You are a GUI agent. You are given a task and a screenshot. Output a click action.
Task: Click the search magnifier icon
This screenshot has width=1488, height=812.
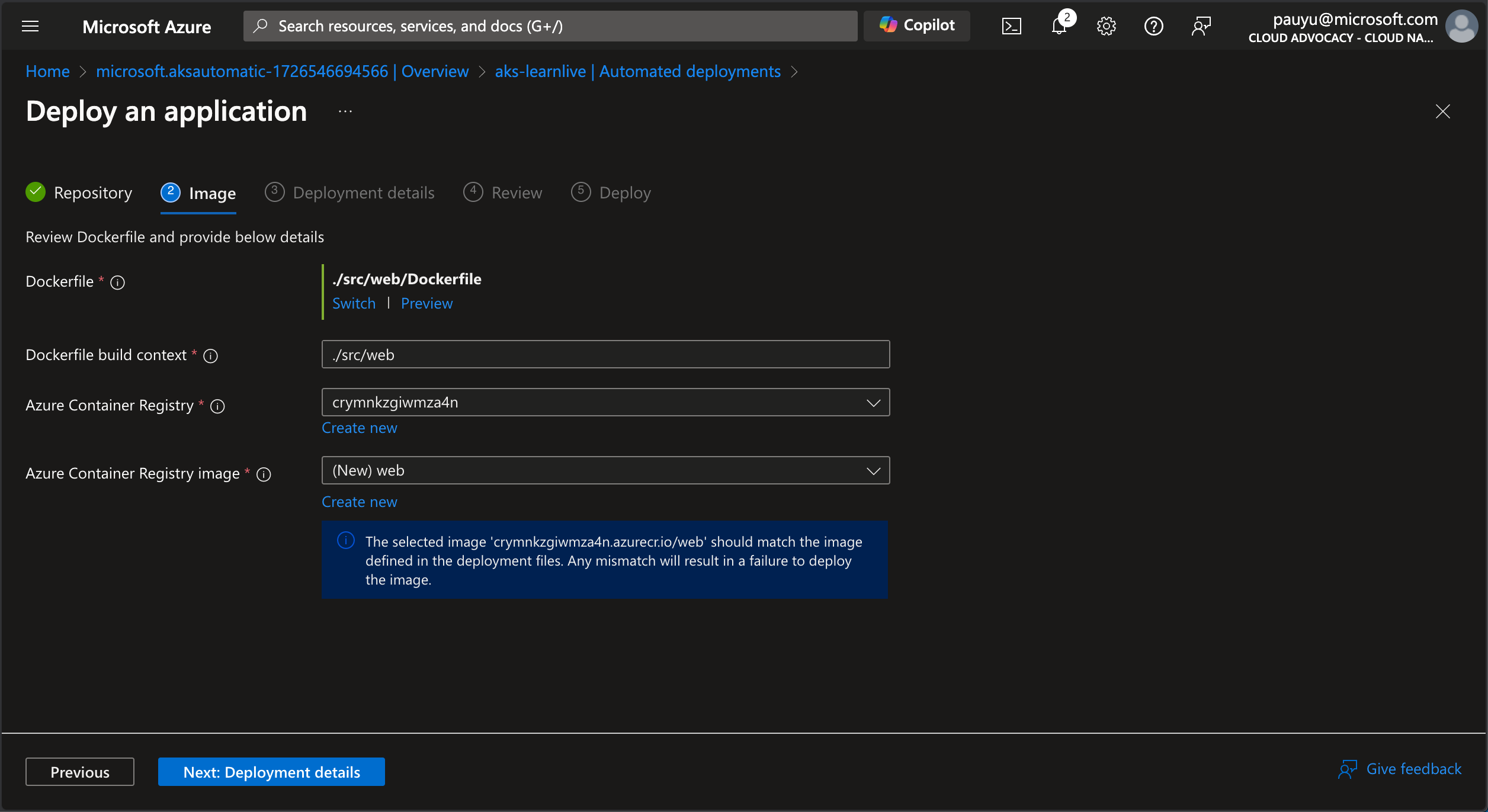tap(261, 26)
